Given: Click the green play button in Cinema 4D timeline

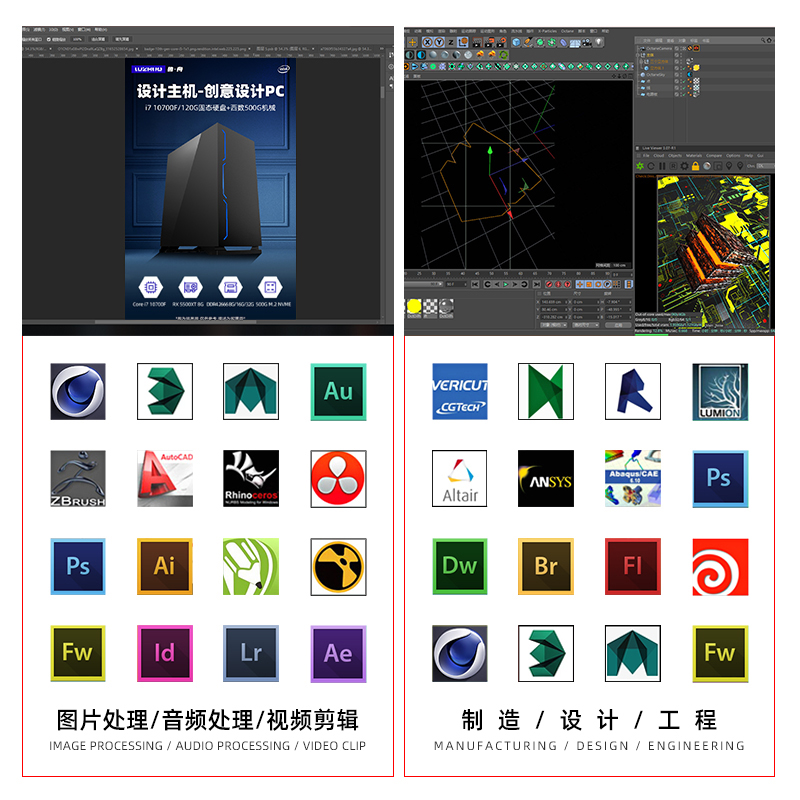Looking at the screenshot, I should click(x=506, y=285).
